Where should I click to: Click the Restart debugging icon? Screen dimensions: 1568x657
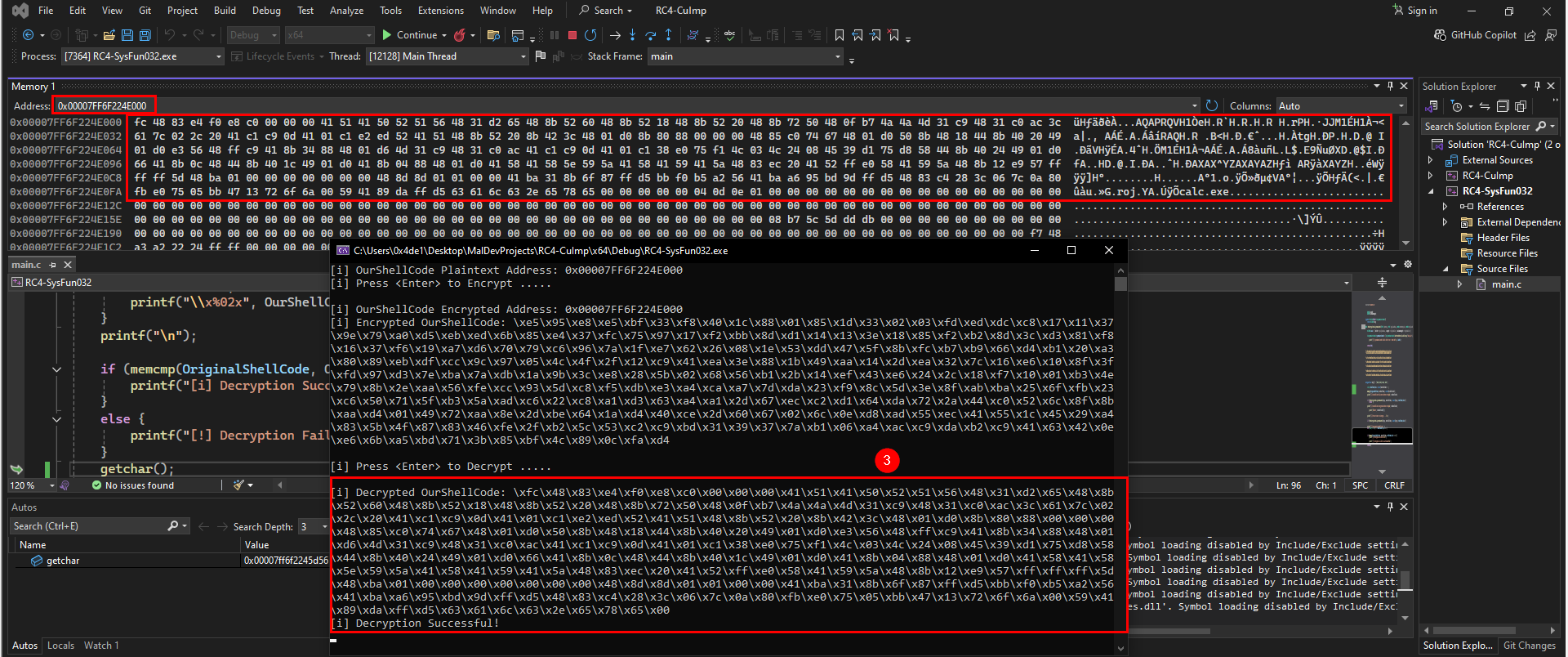tap(590, 35)
